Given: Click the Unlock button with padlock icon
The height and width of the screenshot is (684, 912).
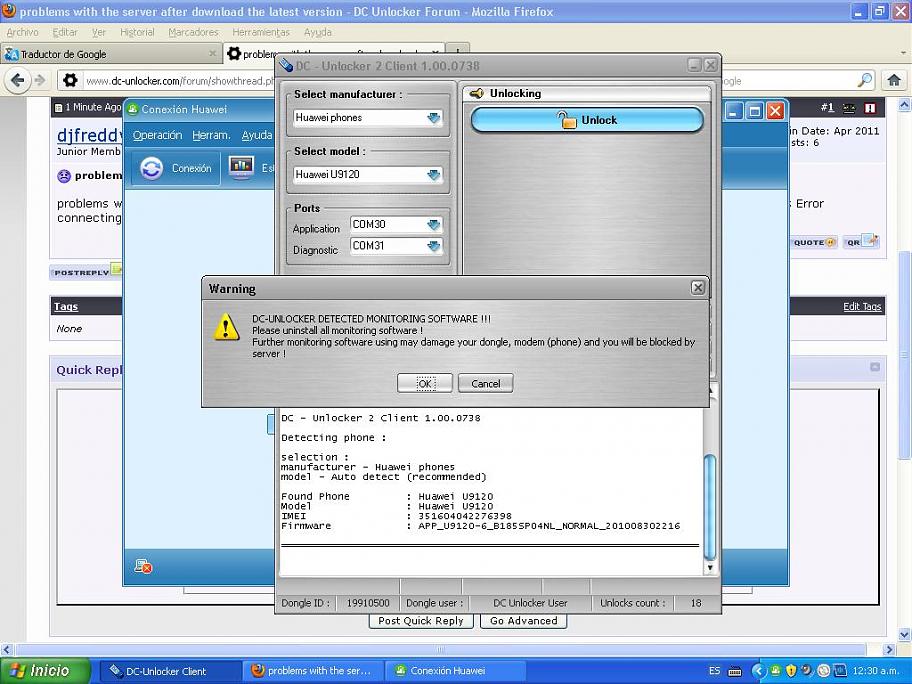Looking at the screenshot, I should 587,120.
